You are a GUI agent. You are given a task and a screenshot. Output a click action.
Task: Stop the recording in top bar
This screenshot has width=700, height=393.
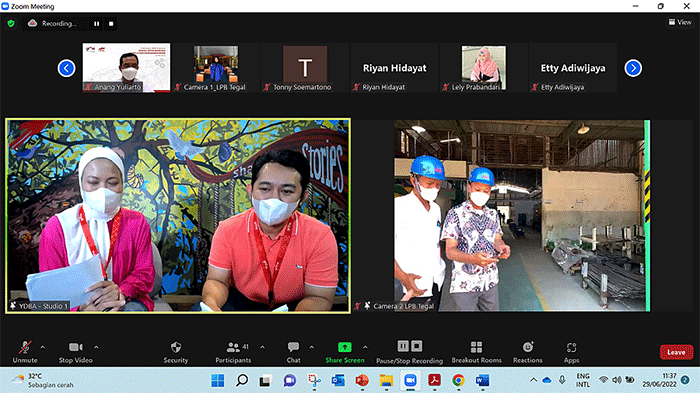(111, 24)
